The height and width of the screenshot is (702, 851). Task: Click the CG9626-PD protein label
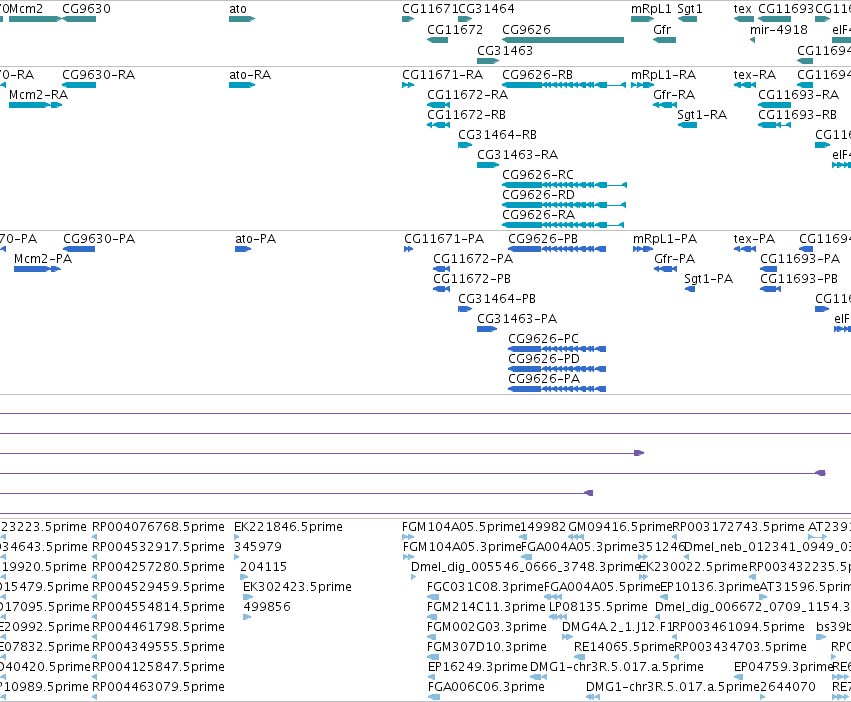[544, 359]
